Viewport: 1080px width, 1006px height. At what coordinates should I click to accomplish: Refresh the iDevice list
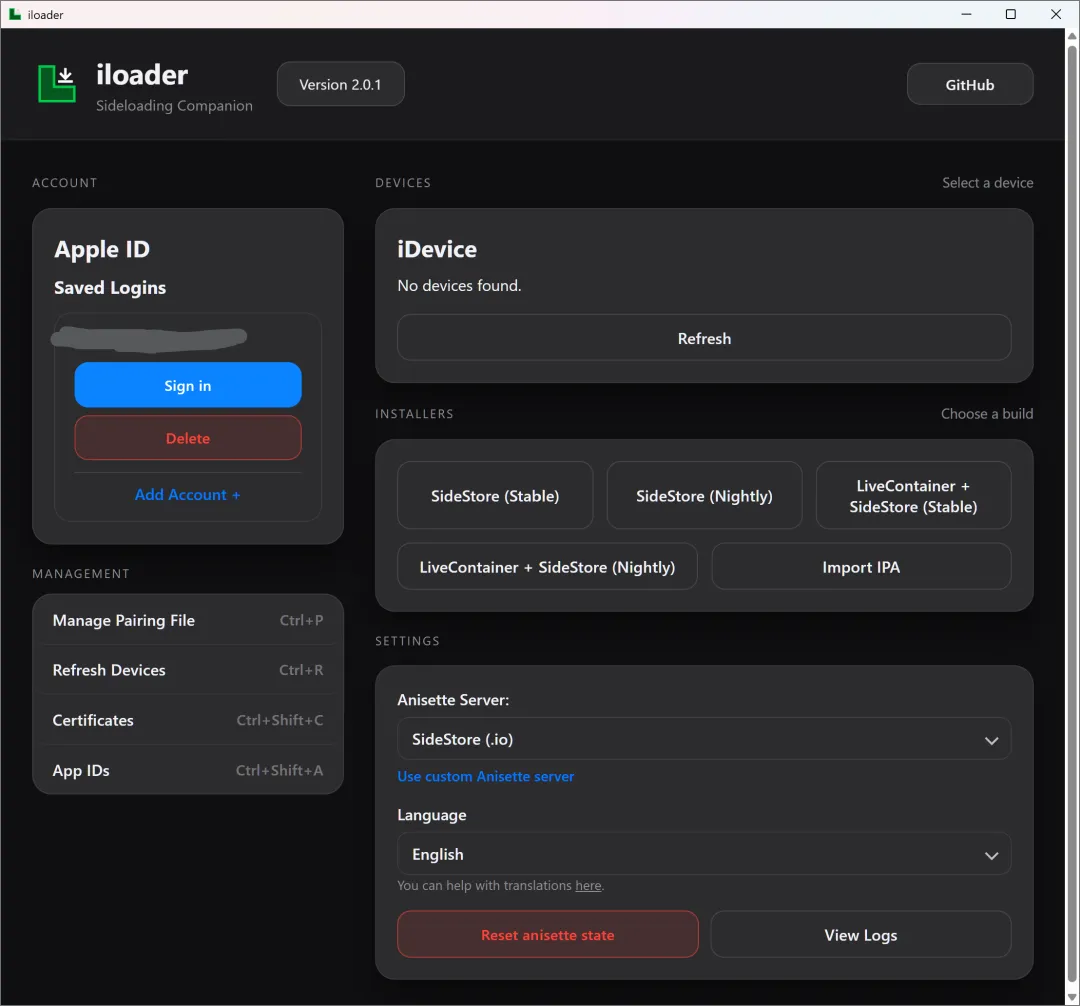pos(704,338)
